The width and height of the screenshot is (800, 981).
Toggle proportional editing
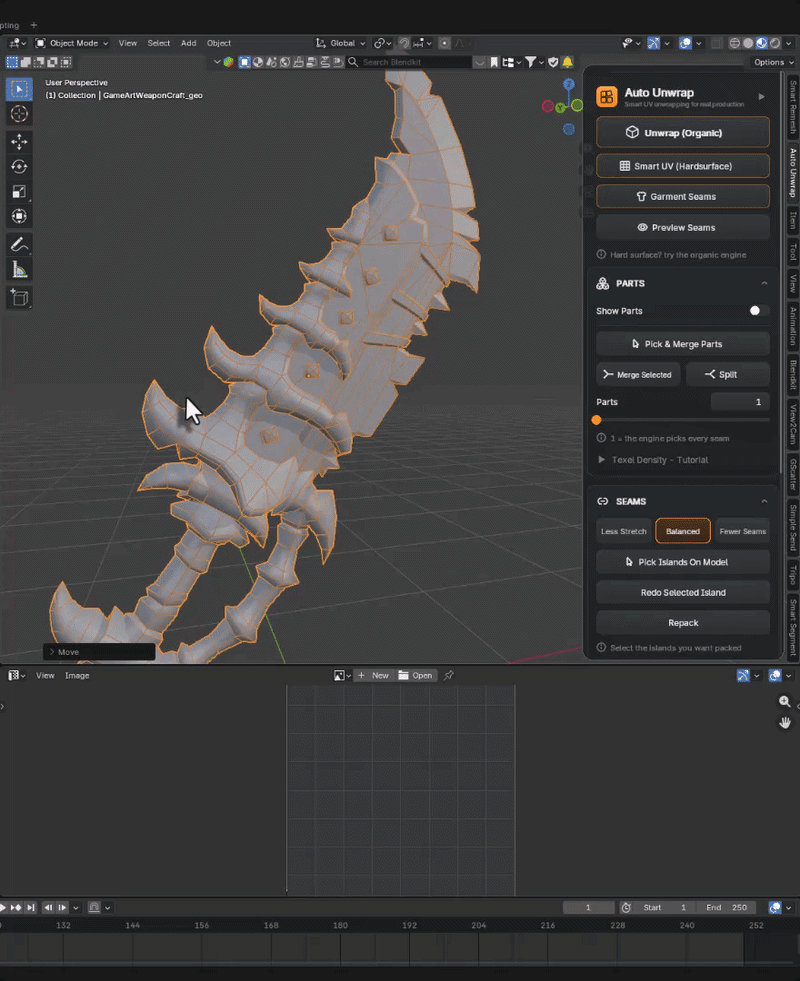pos(444,43)
